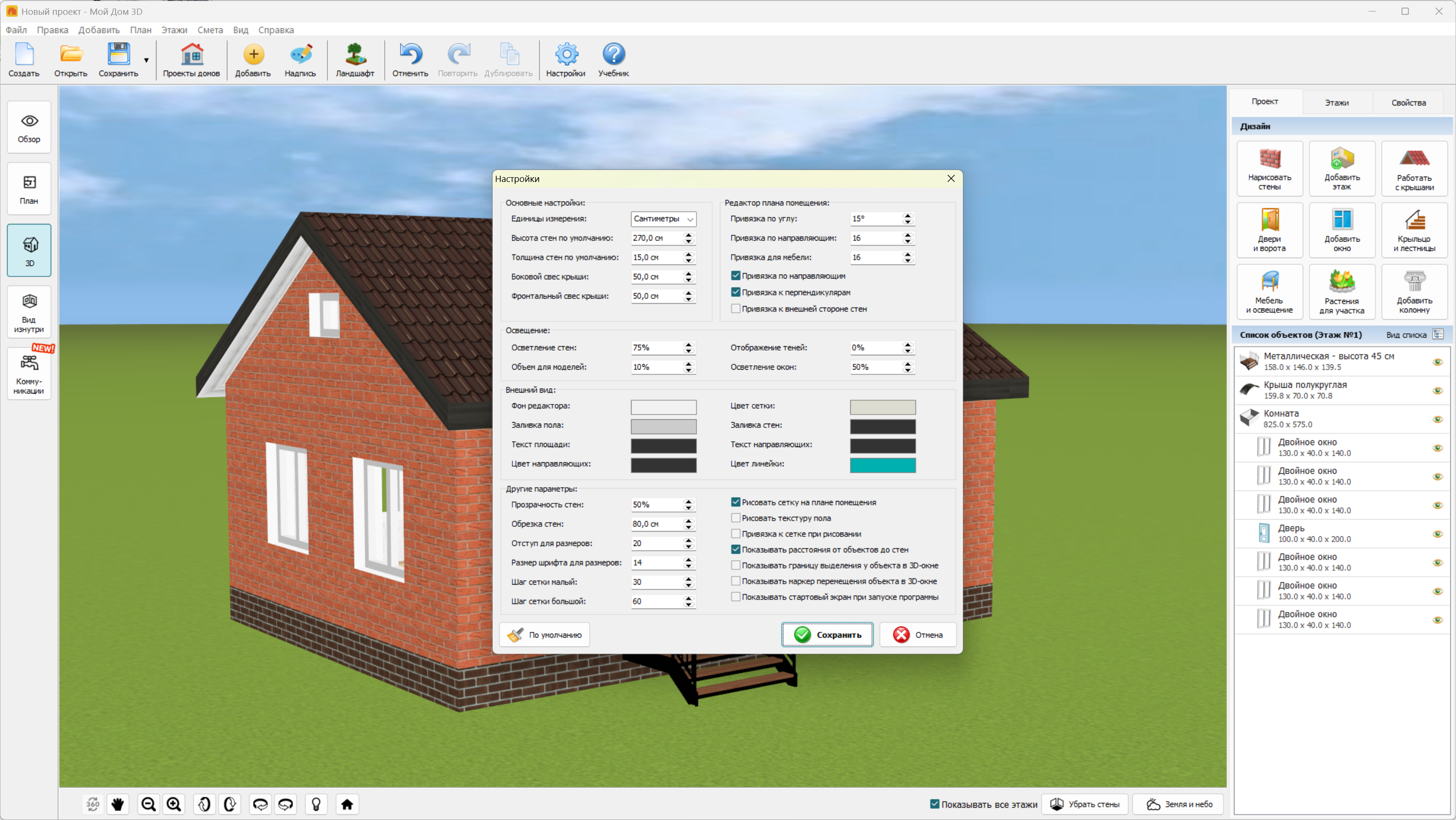Hide the Комната object via eye icon
1456x820 pixels.
[x=1438, y=419]
